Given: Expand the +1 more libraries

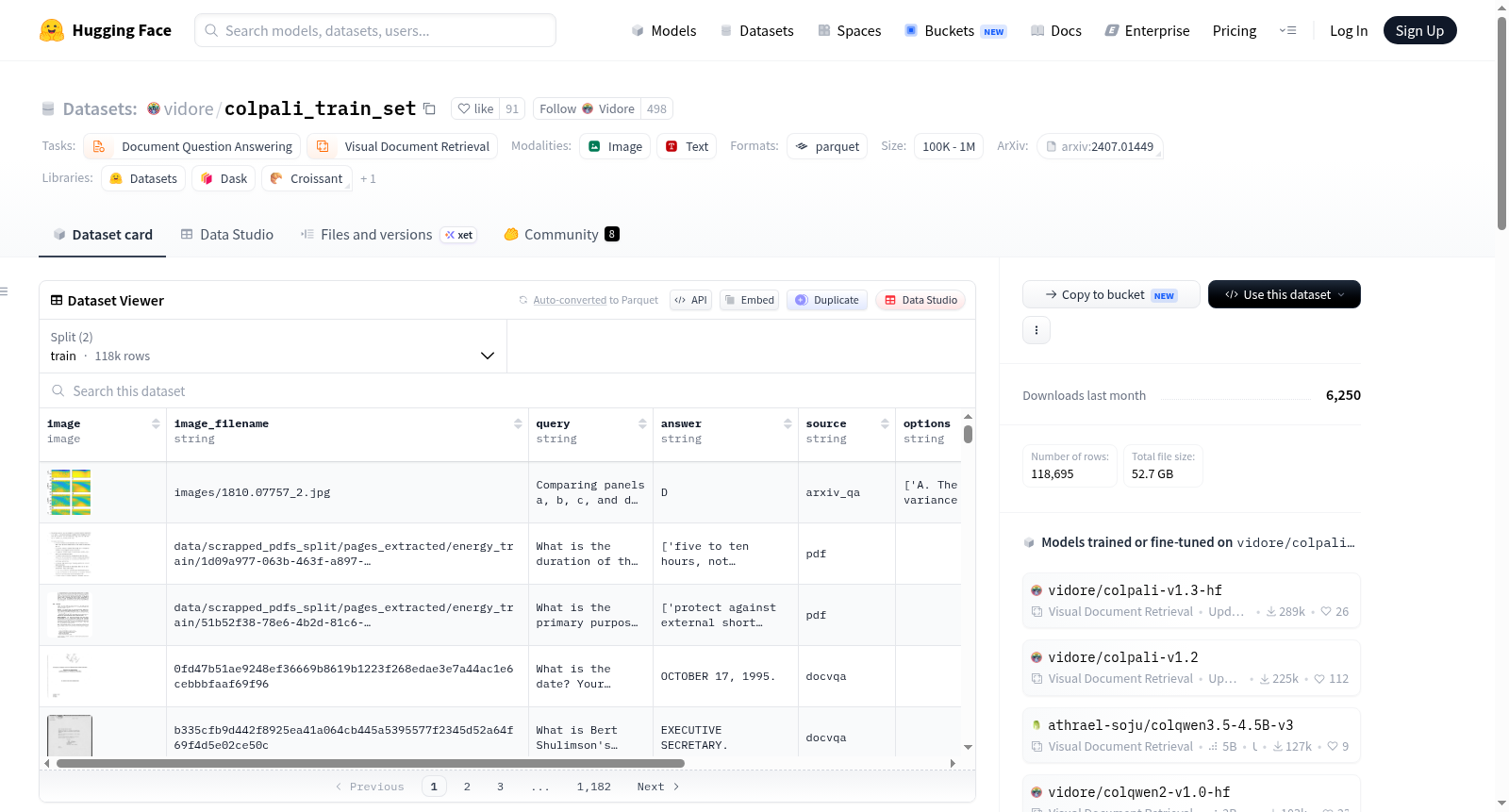Looking at the screenshot, I should (368, 178).
